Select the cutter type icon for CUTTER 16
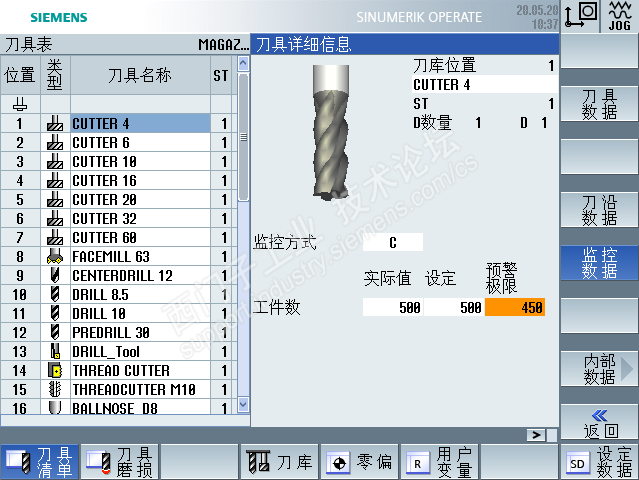 click(x=55, y=181)
